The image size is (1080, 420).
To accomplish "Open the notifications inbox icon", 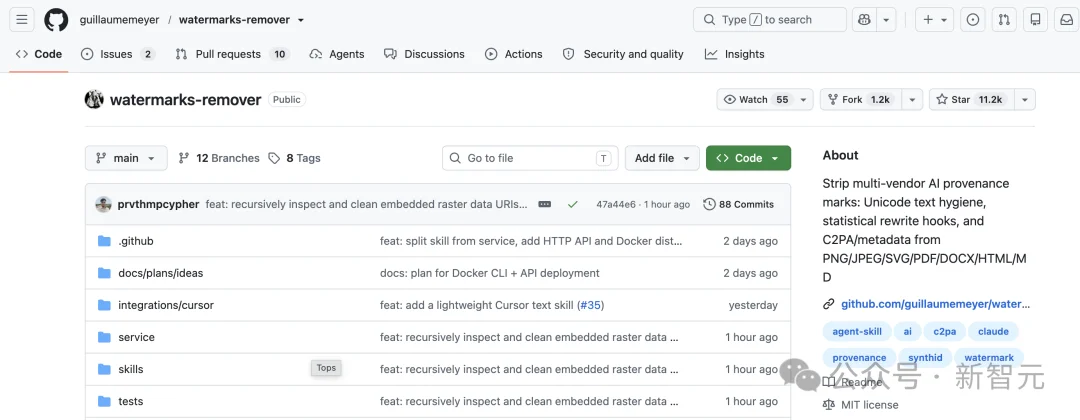I will [x=1066, y=20].
